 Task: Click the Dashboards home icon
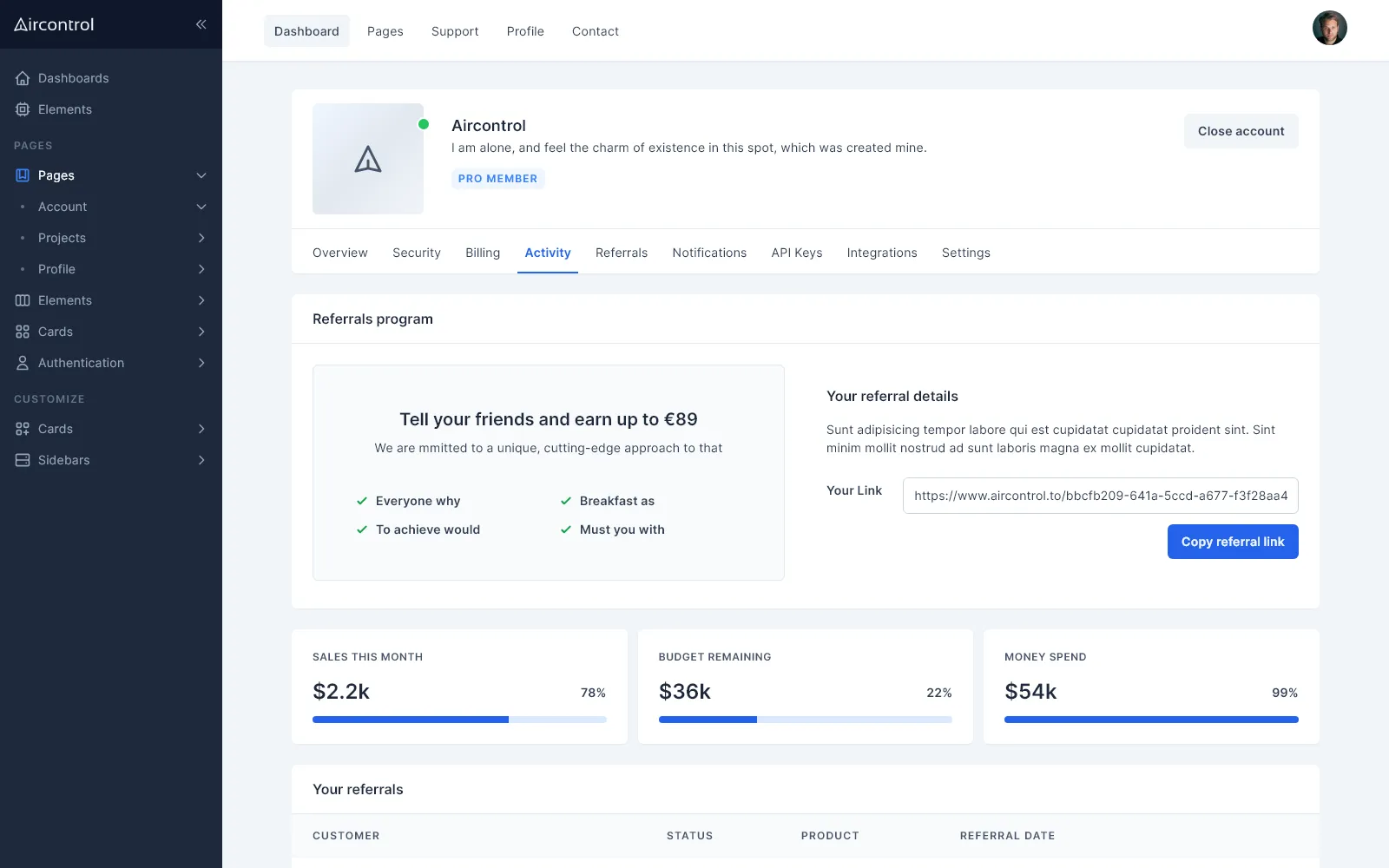click(23, 78)
